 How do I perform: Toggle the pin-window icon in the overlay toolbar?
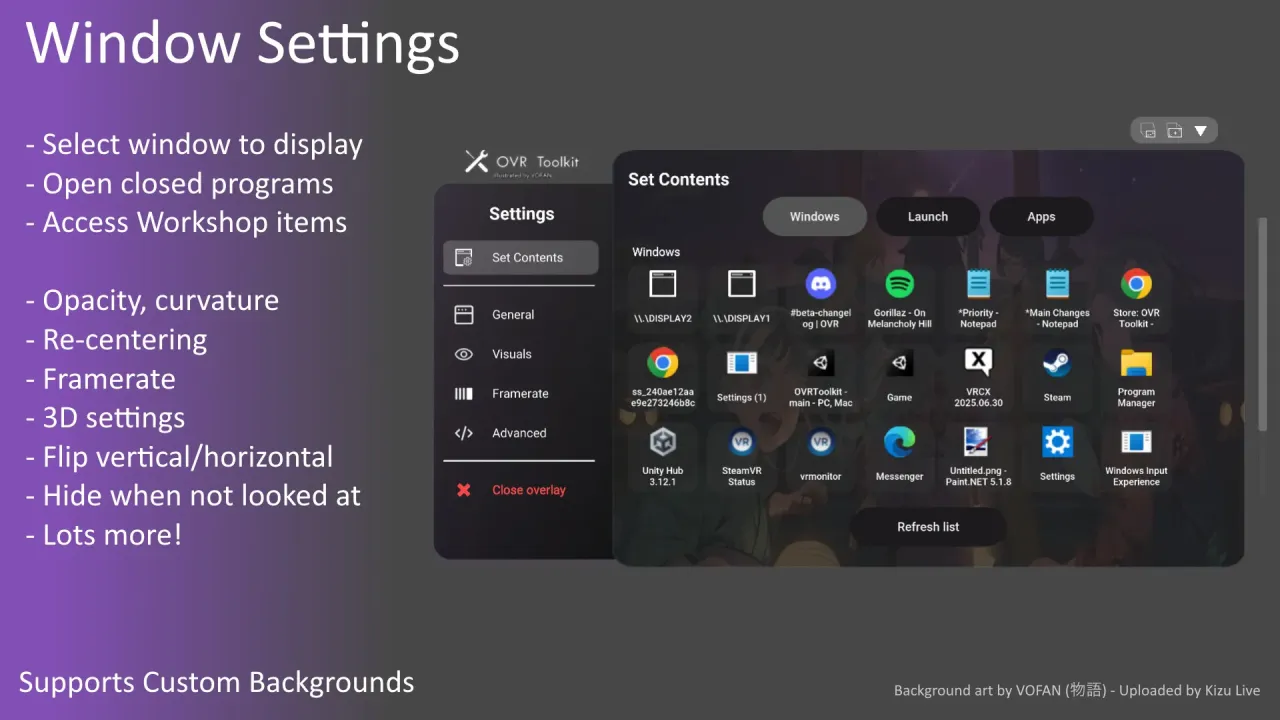1147,130
